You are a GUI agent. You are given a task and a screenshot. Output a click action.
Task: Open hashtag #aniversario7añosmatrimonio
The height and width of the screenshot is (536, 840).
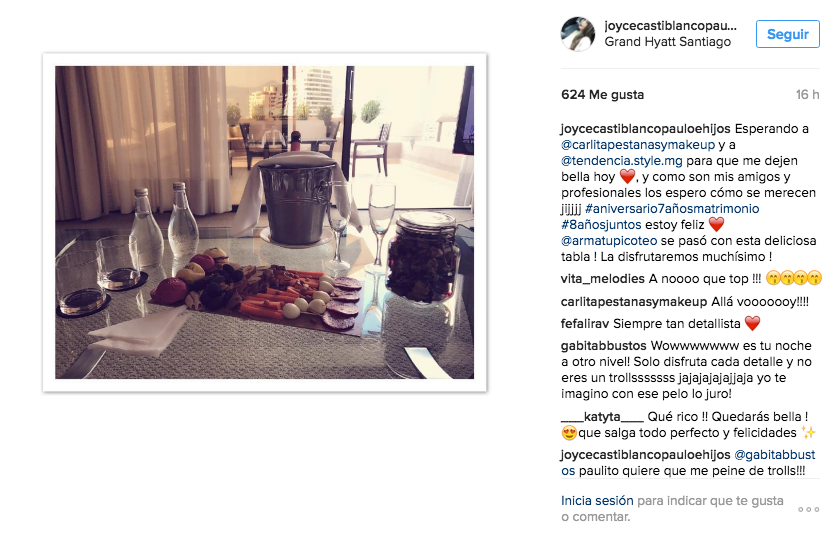(672, 209)
